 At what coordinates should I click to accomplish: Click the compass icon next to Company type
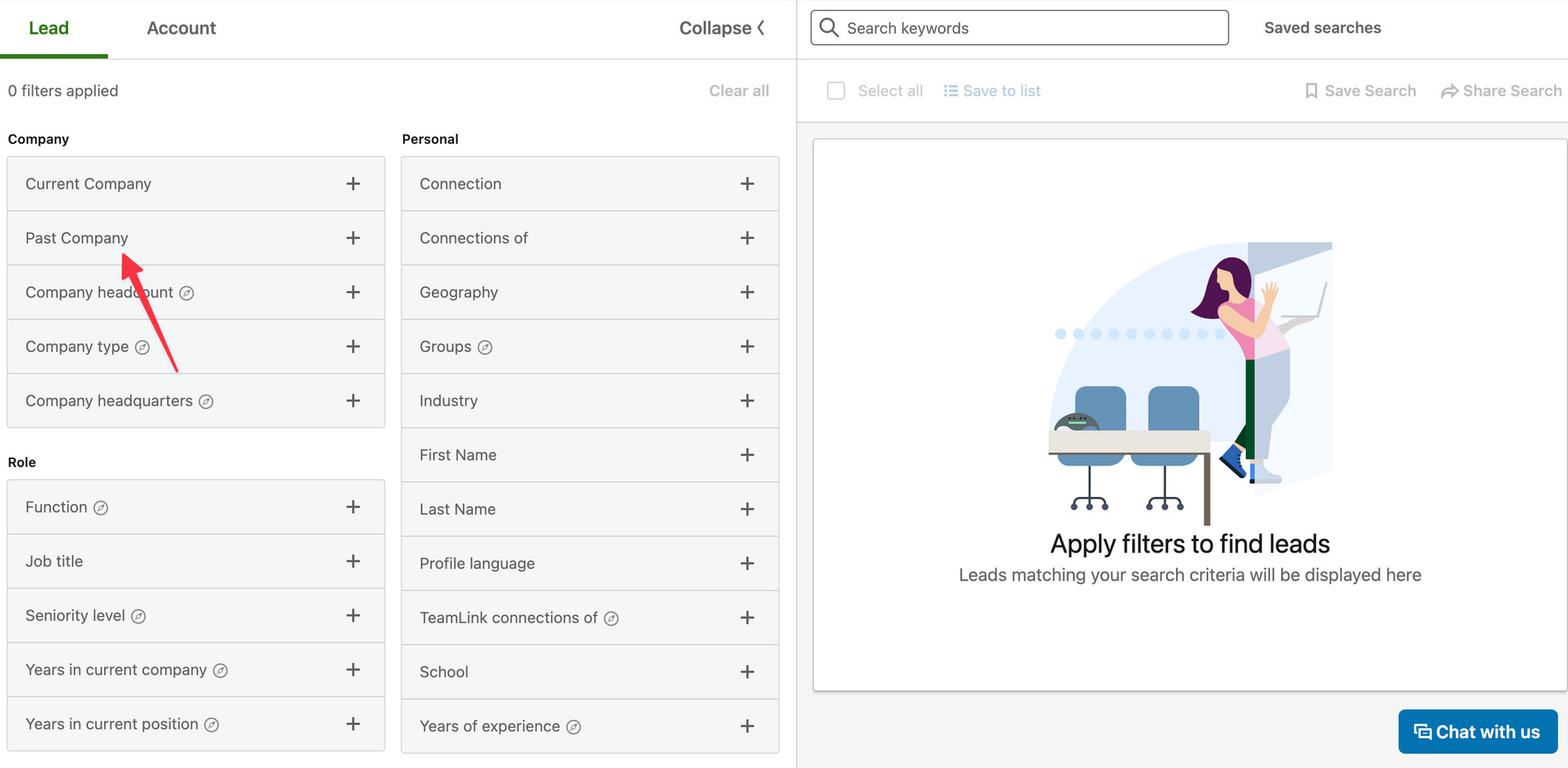point(142,347)
